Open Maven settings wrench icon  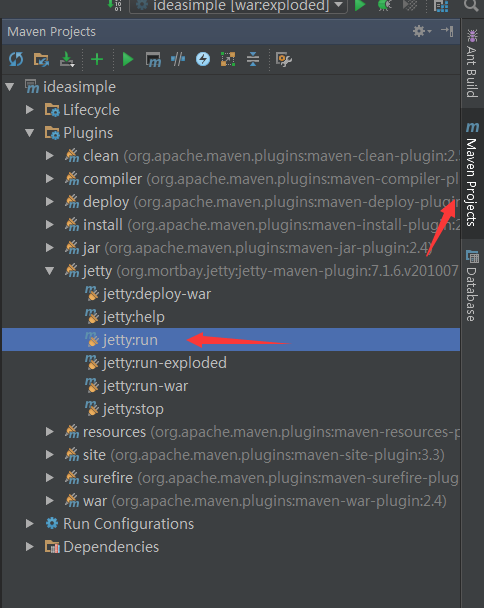pos(283,59)
